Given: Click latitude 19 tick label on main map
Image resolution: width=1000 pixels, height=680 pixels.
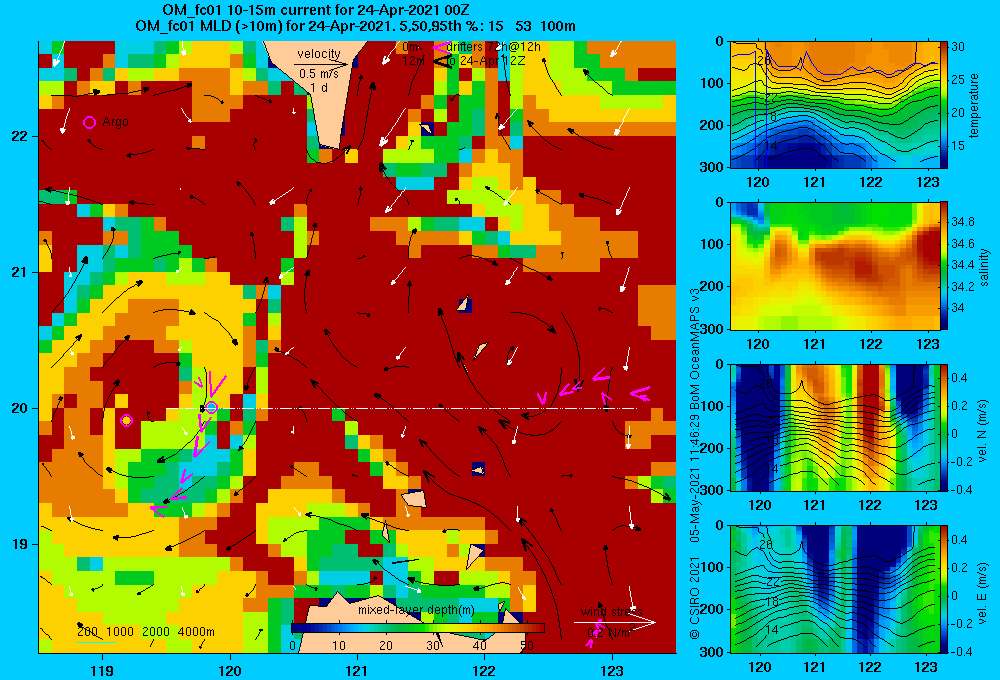Looking at the screenshot, I should coord(19,544).
